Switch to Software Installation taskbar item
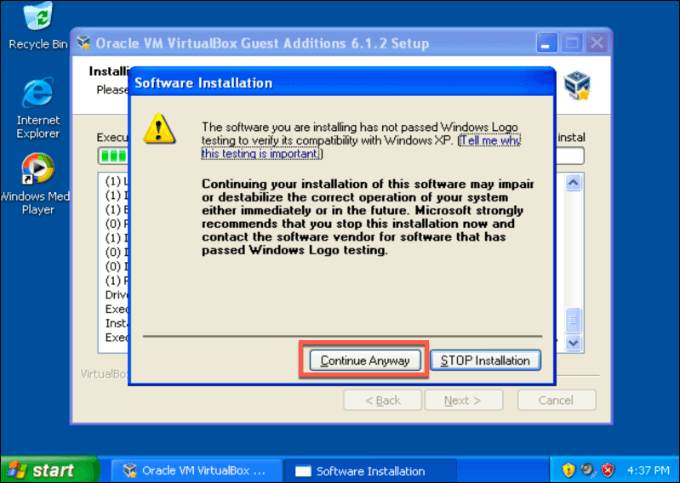680x483 pixels. 370,471
